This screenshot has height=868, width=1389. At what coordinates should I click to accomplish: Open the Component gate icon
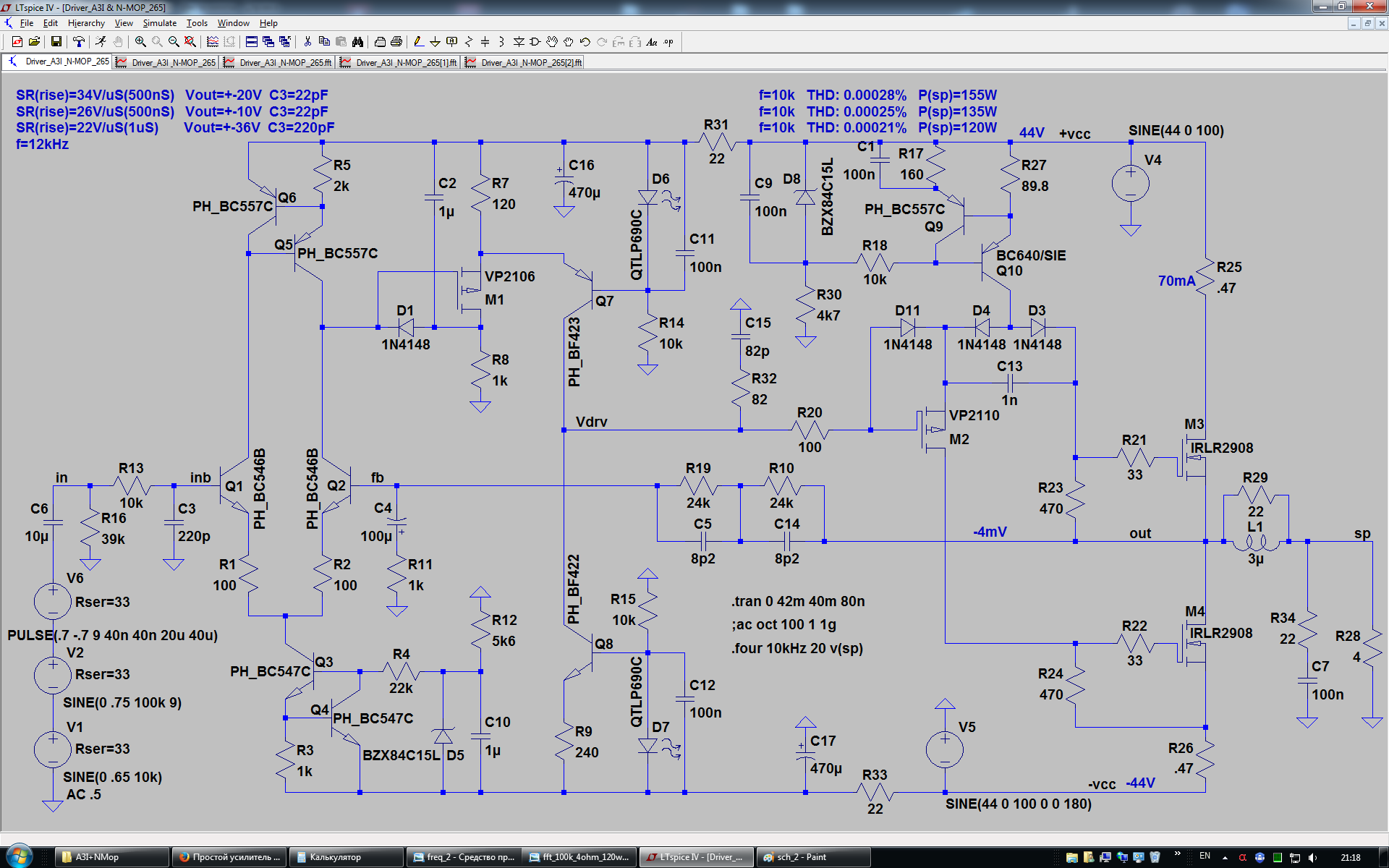click(535, 42)
